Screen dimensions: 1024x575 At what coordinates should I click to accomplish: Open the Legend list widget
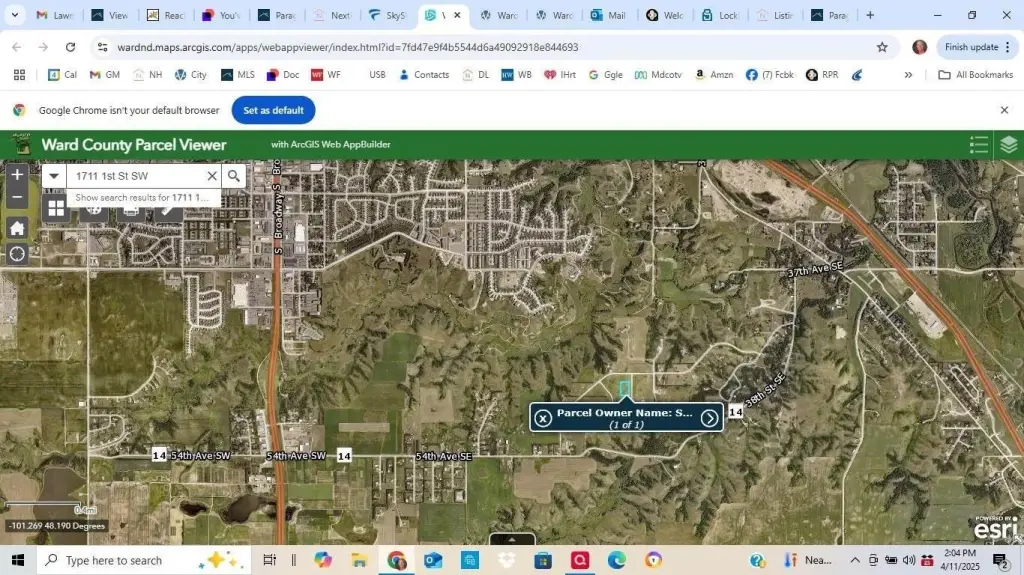tap(979, 145)
